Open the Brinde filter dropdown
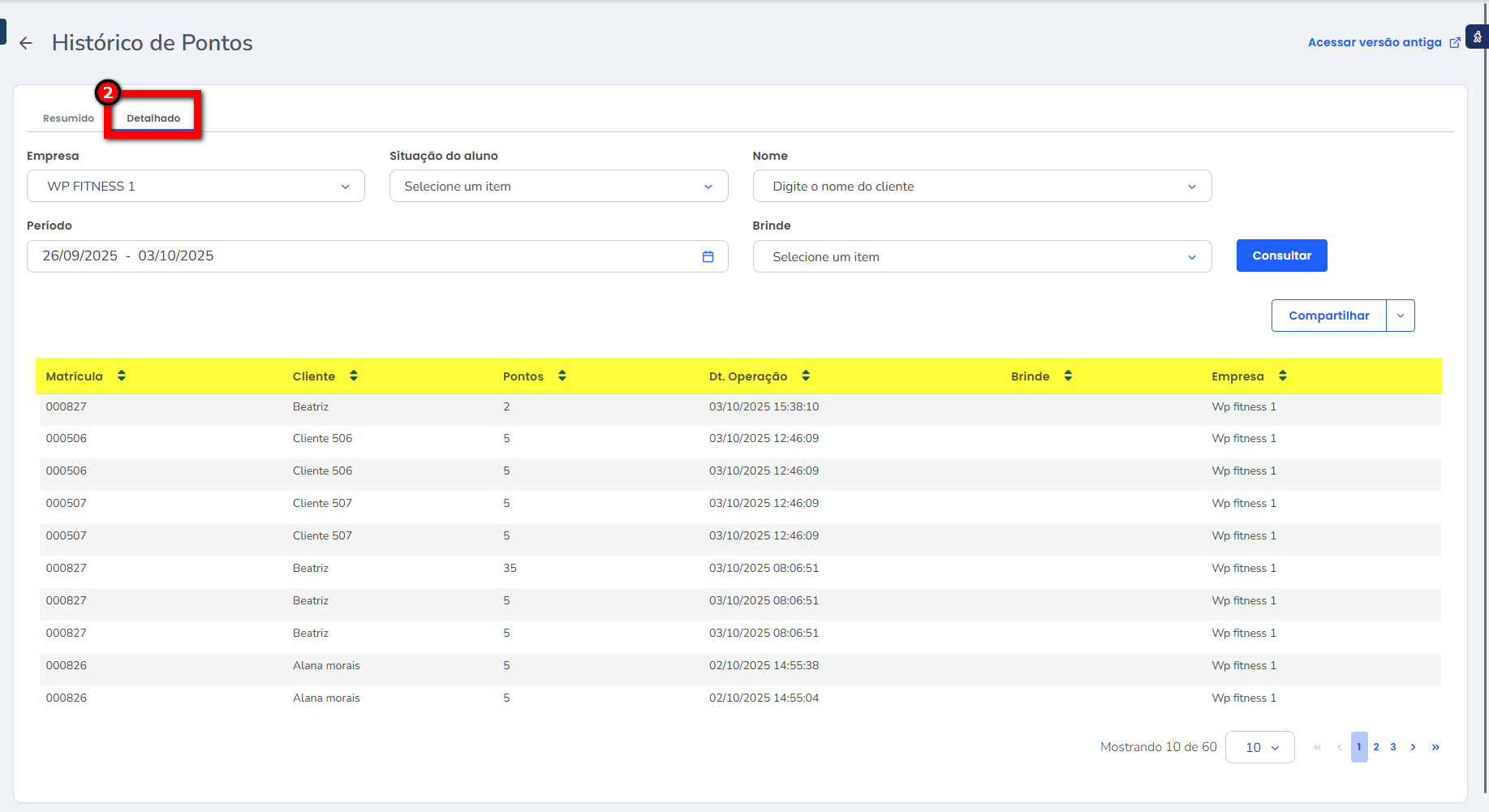Image resolution: width=1489 pixels, height=812 pixels. [x=982, y=257]
